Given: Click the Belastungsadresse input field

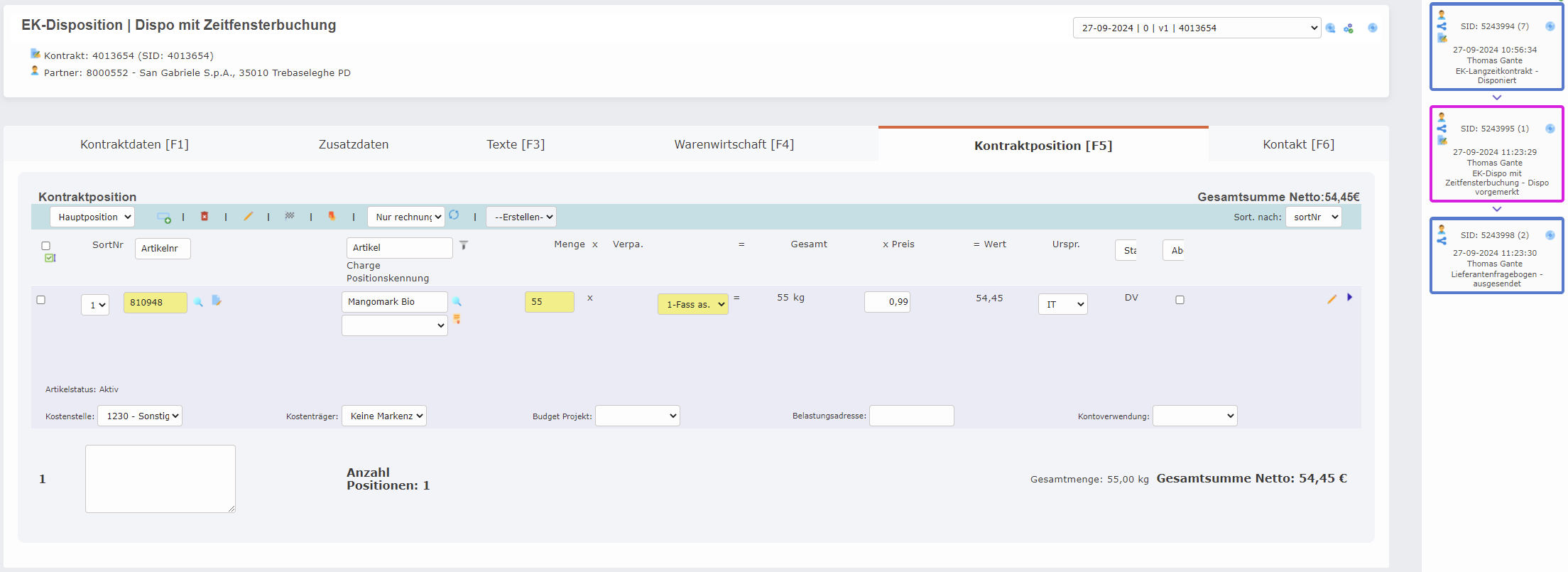Looking at the screenshot, I should pyautogui.click(x=911, y=416).
